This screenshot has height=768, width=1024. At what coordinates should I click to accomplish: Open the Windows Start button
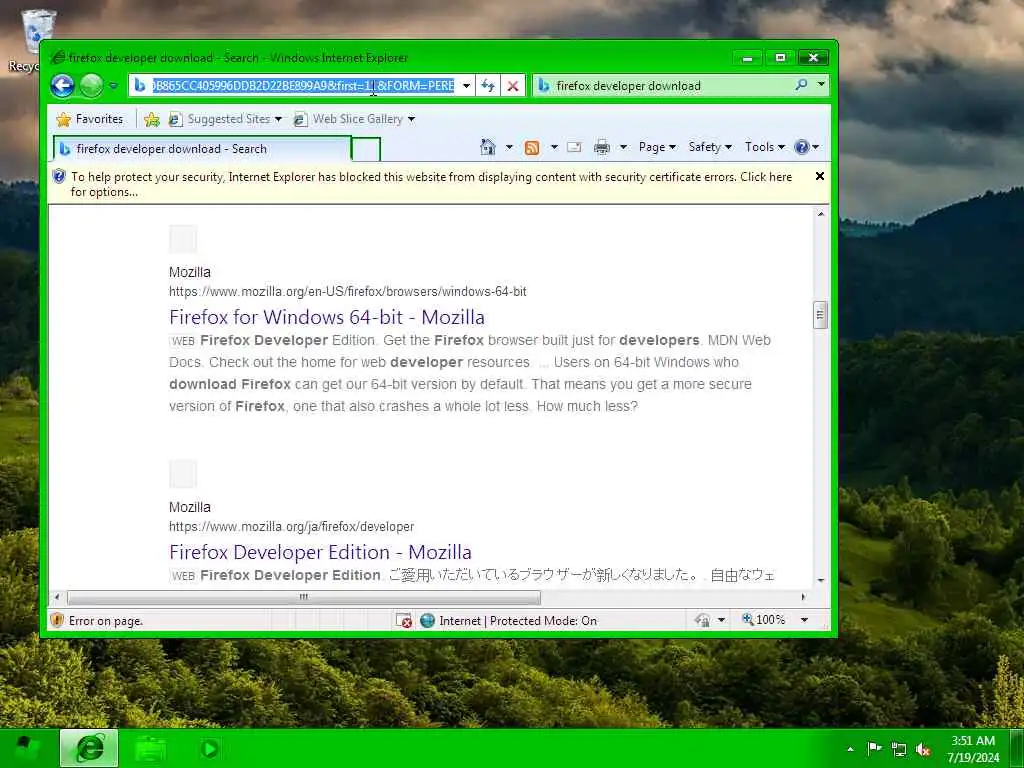(x=26, y=748)
